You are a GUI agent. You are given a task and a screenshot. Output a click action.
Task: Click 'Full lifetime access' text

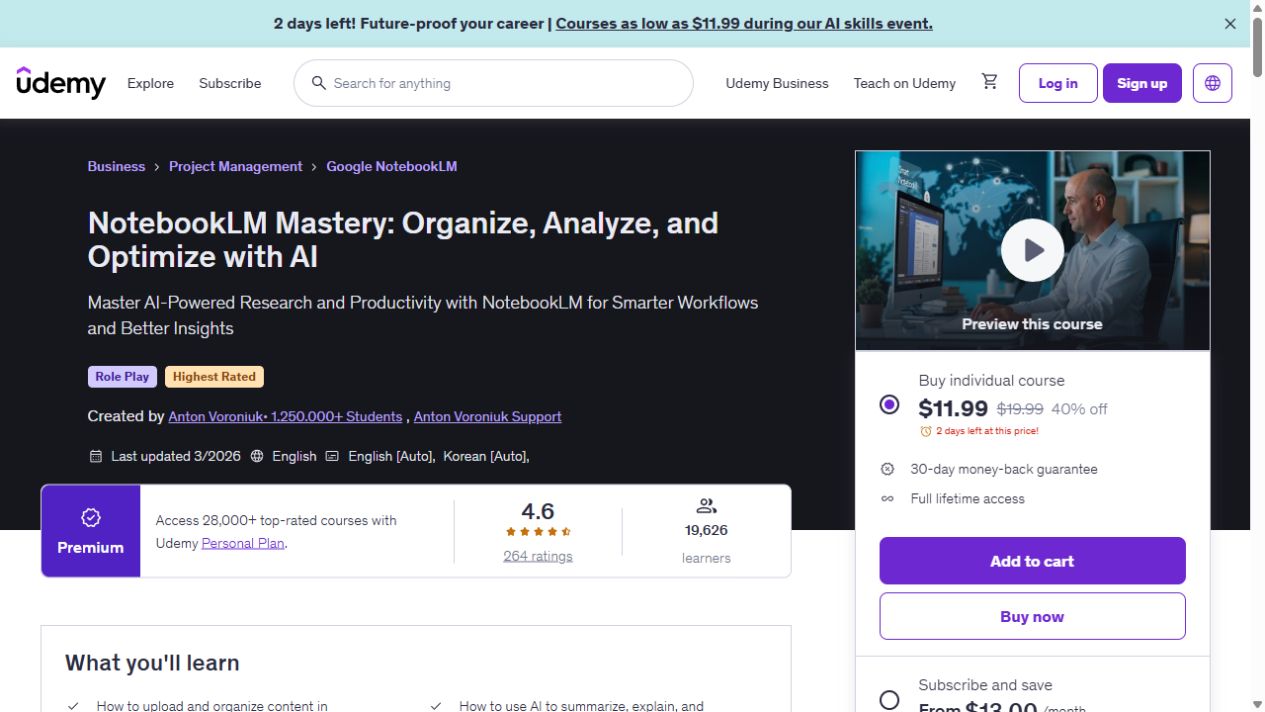pyautogui.click(x=967, y=499)
